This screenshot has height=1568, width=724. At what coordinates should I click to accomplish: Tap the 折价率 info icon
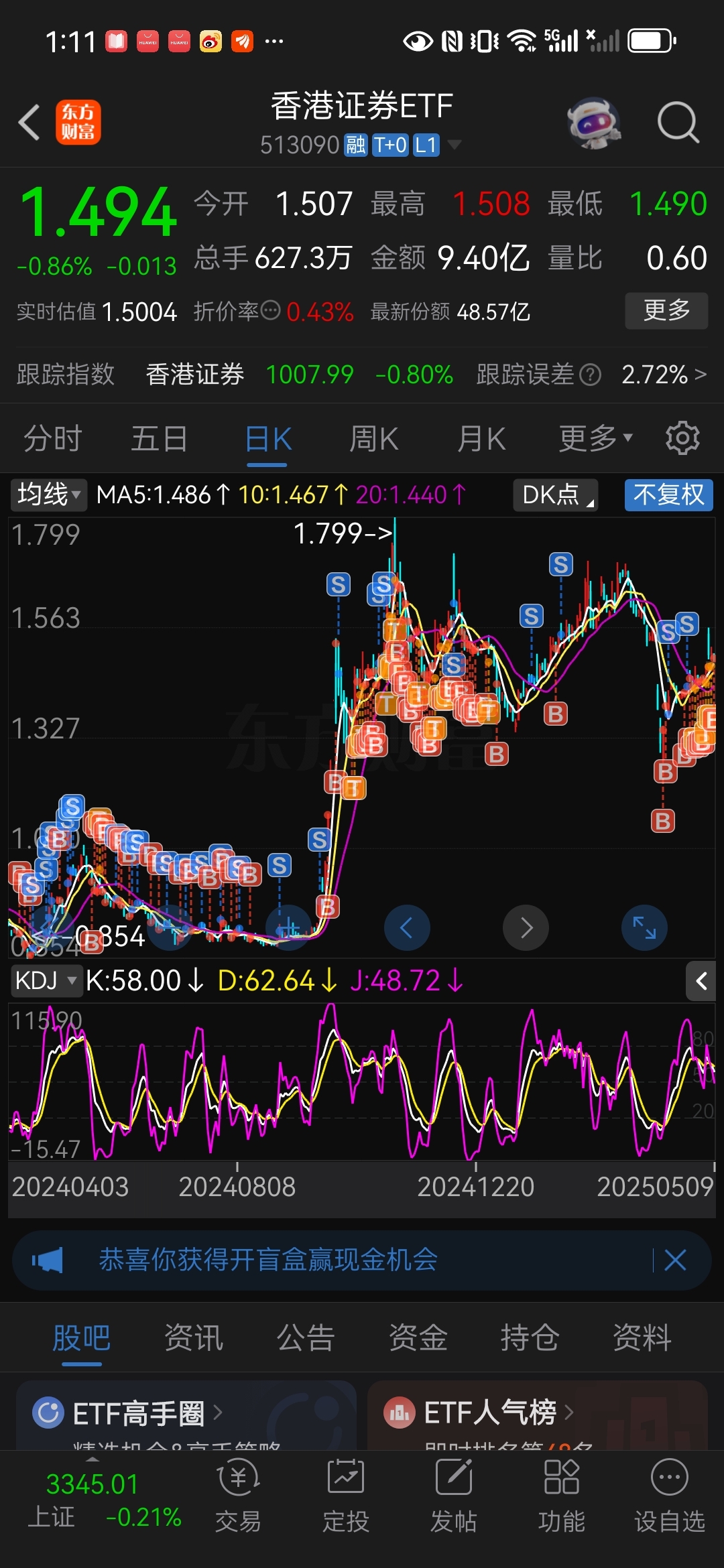[270, 311]
